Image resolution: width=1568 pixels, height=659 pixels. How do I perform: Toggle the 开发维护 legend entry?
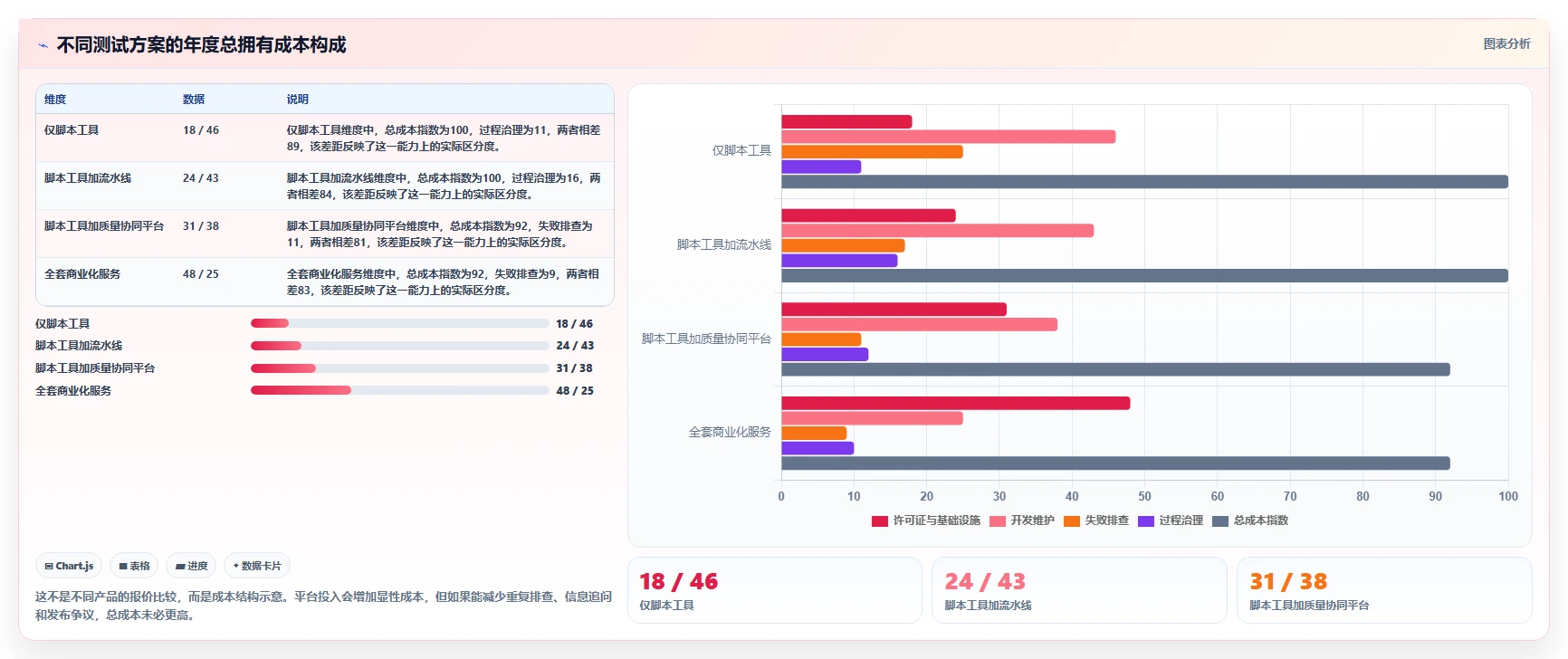[1022, 521]
